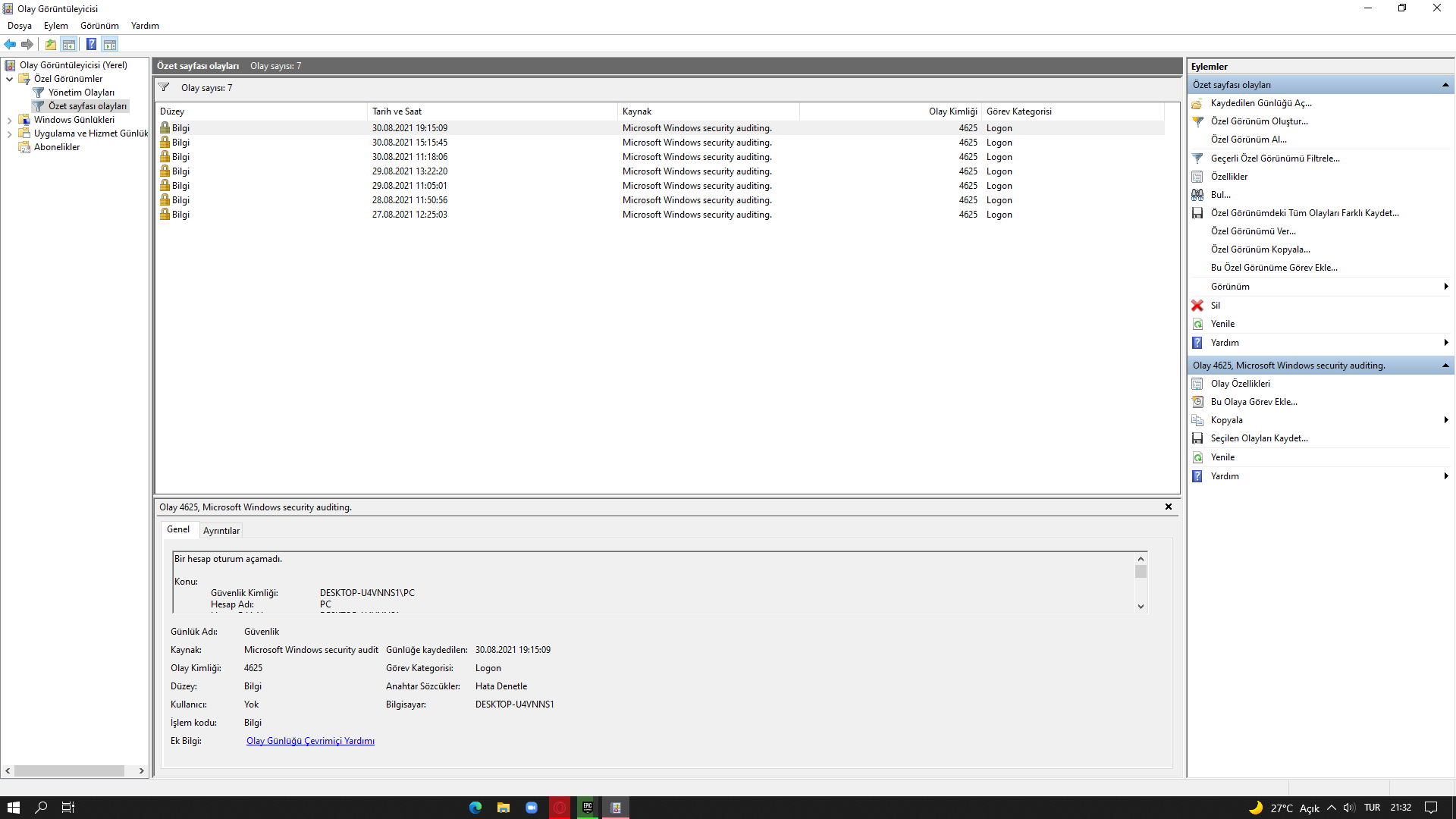Click the Bul binoculars icon
Viewport: 1456px width, 819px height.
(x=1197, y=195)
